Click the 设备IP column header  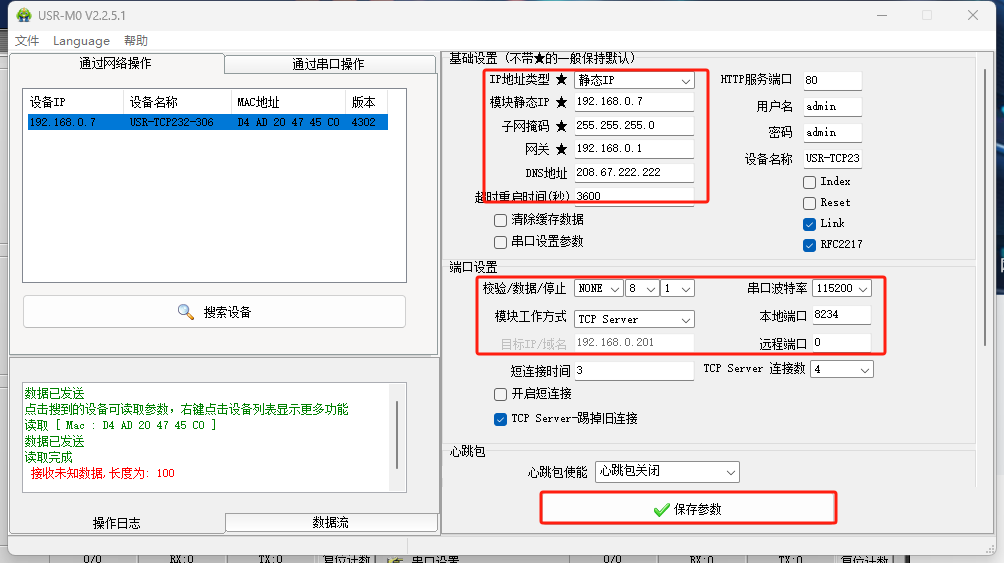(74, 102)
